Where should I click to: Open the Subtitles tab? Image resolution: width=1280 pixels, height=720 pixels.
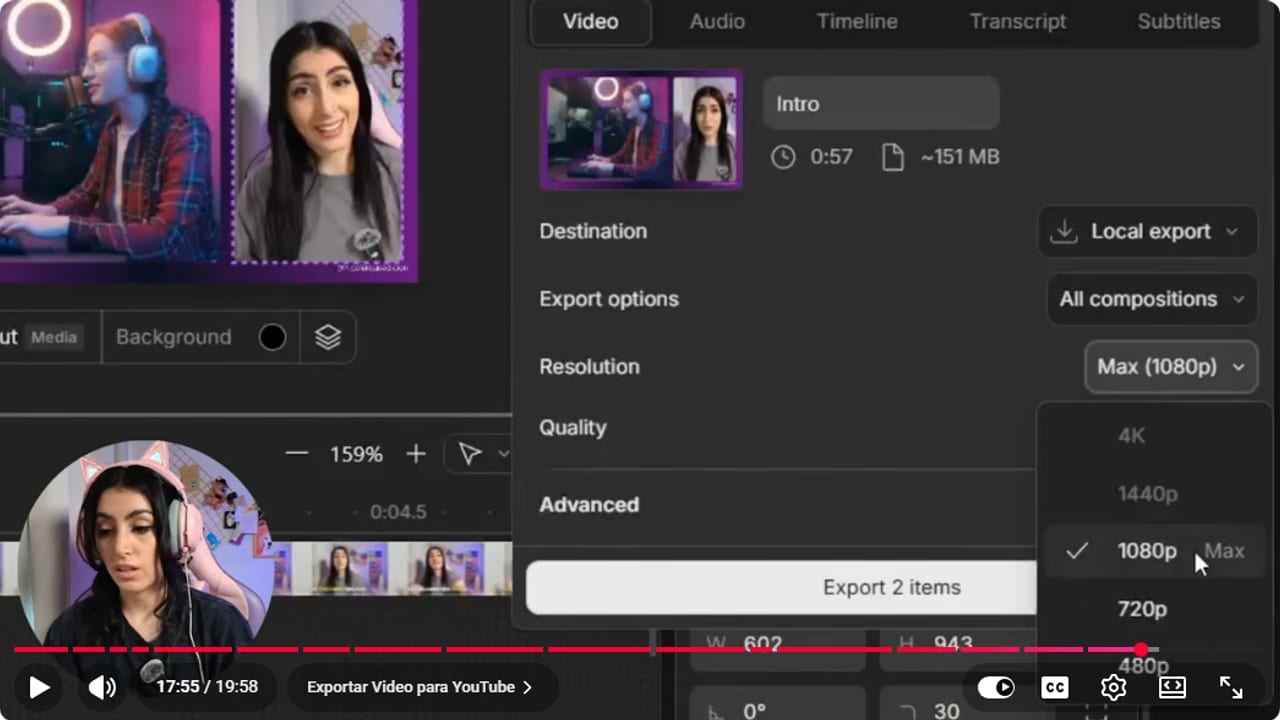[x=1178, y=22]
